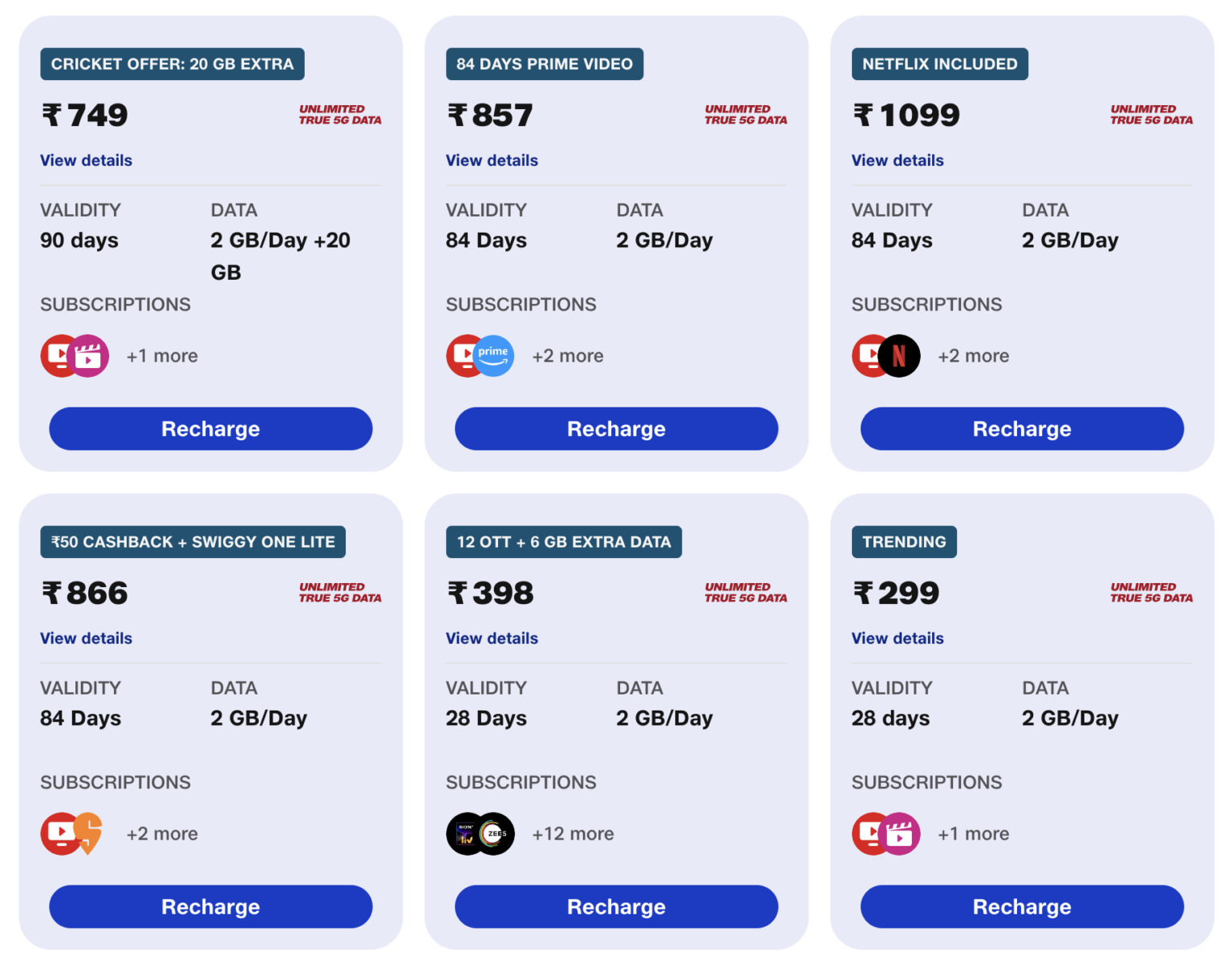This screenshot has height=968, width=1232.
Task: Recharge the ₹749 cricket offer plan
Action: [210, 428]
